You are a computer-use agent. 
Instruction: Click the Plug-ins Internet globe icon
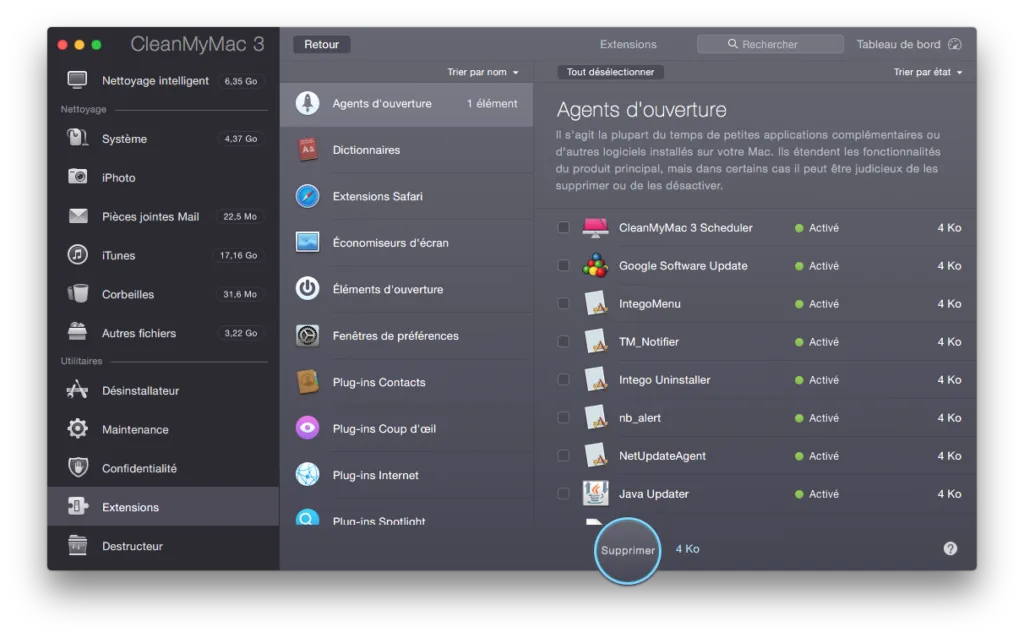point(307,474)
